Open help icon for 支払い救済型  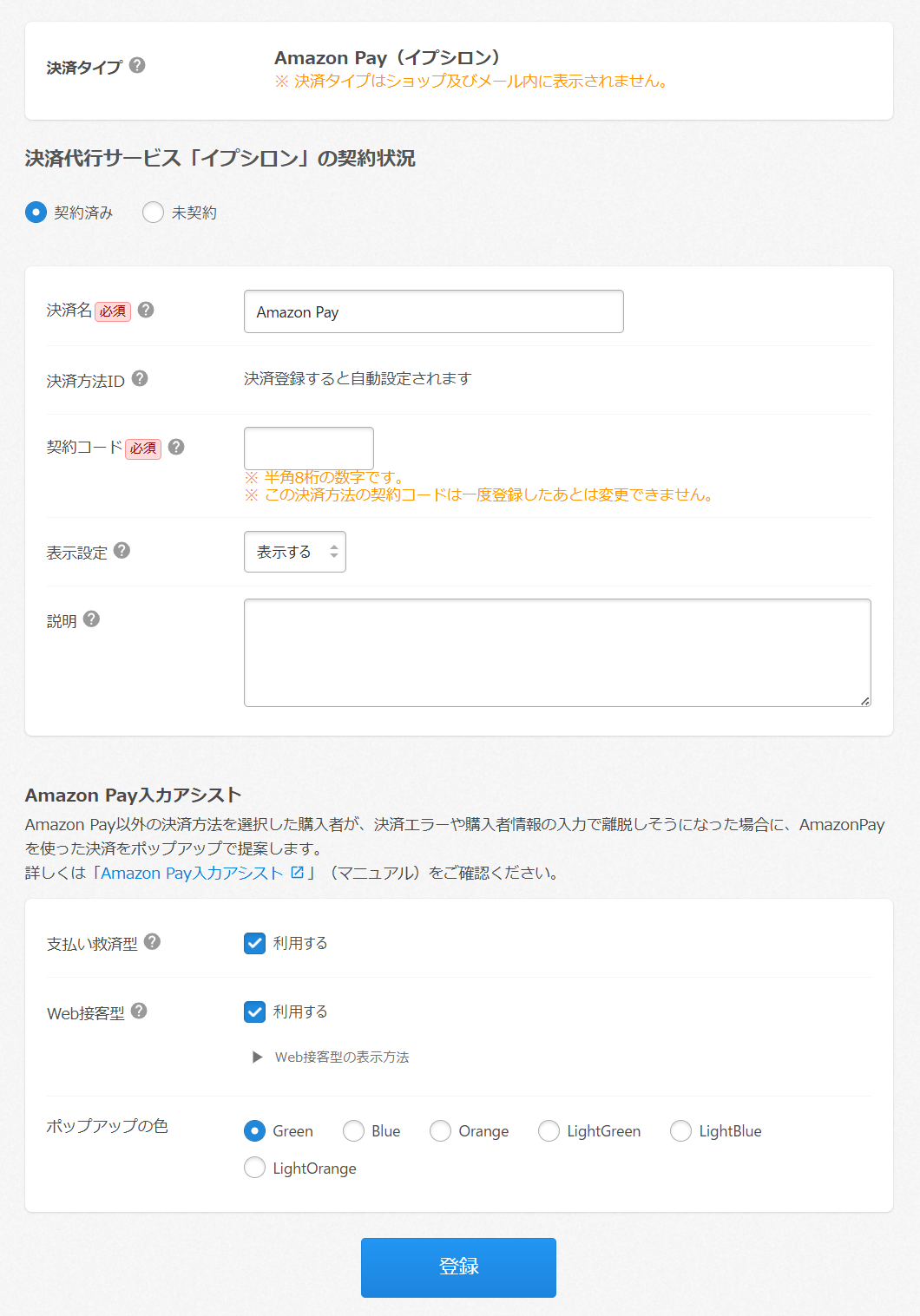coord(153,941)
